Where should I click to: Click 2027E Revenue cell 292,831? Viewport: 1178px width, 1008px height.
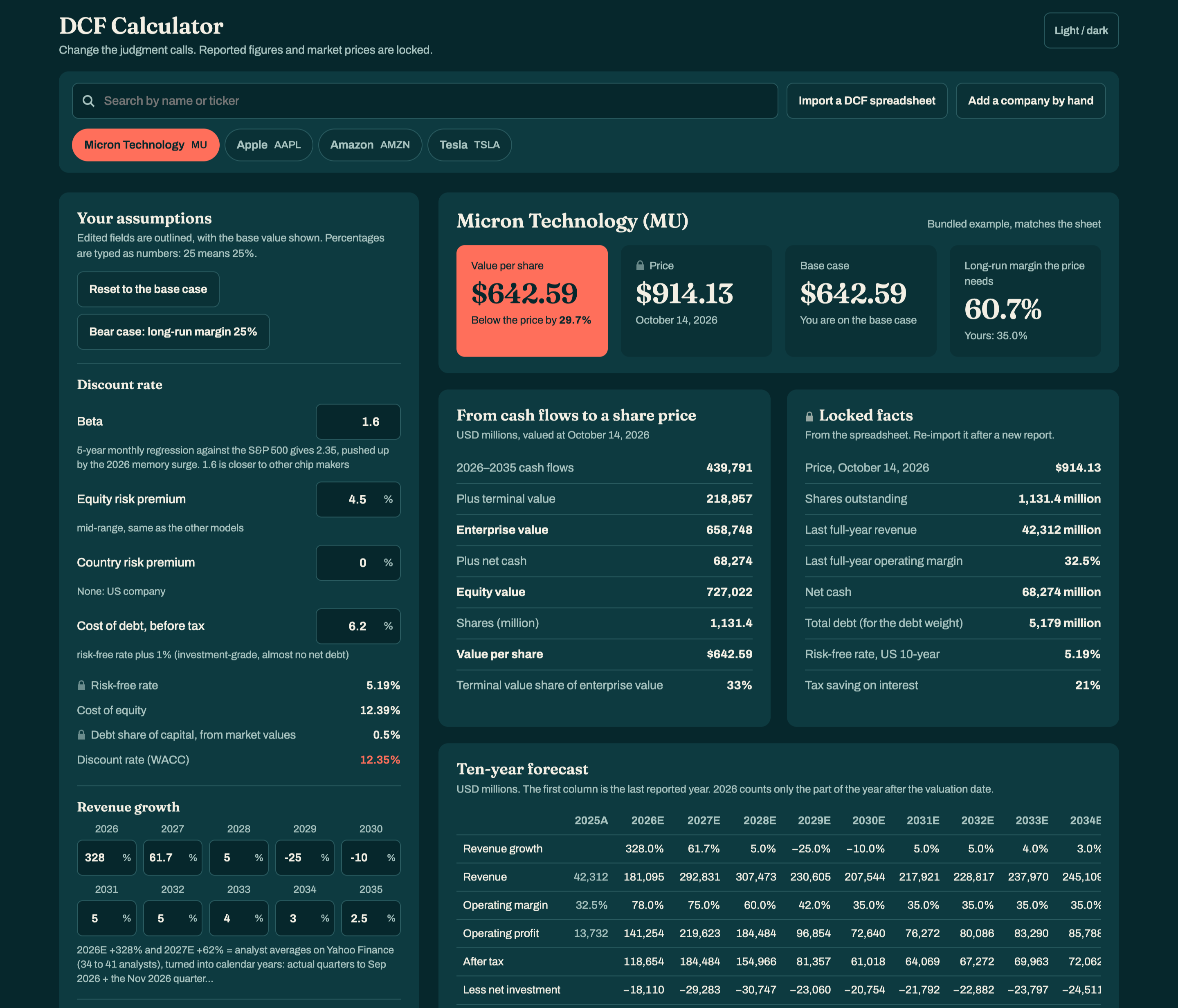pyautogui.click(x=700, y=877)
